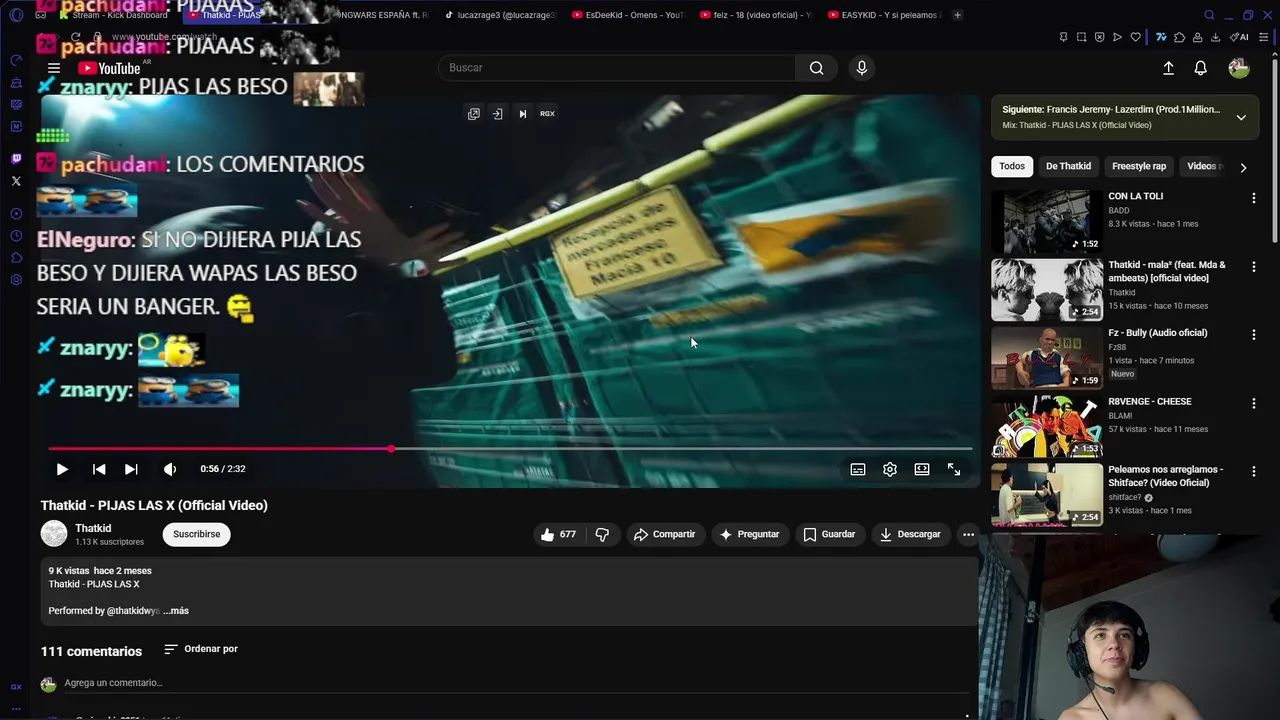Click the RGX overlay button
This screenshot has width=1280, height=720.
pos(547,114)
